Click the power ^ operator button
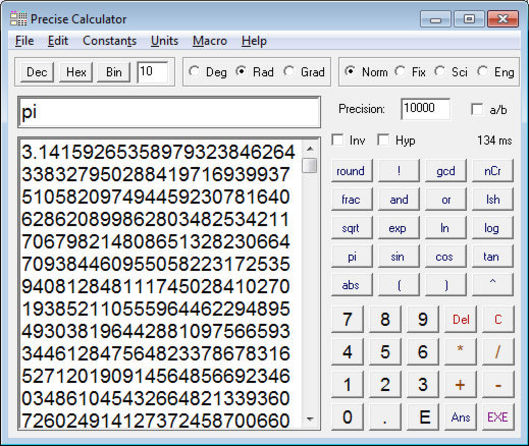This screenshot has height=446, width=529. [493, 285]
